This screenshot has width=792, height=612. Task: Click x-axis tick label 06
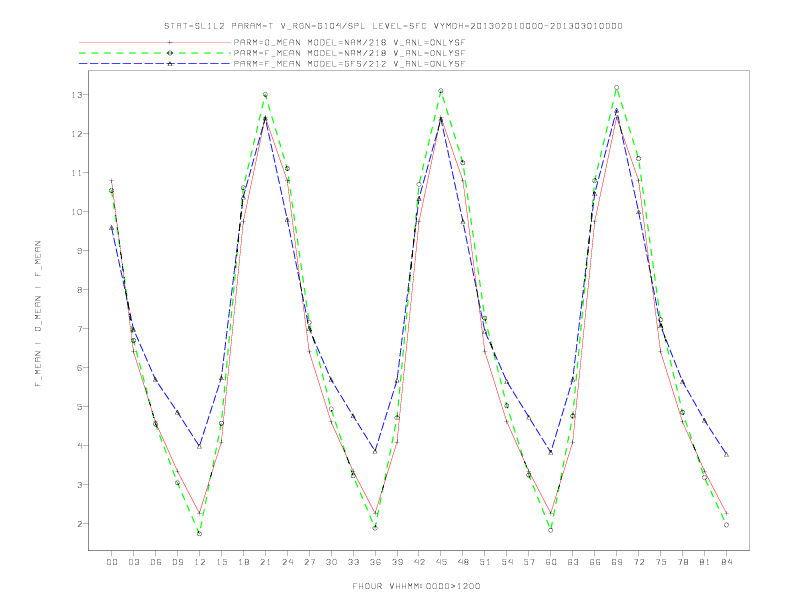point(156,562)
